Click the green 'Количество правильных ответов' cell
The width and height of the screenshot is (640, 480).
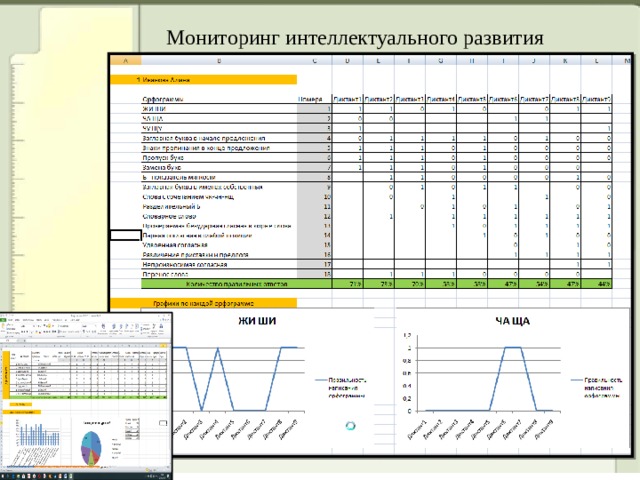coord(236,284)
